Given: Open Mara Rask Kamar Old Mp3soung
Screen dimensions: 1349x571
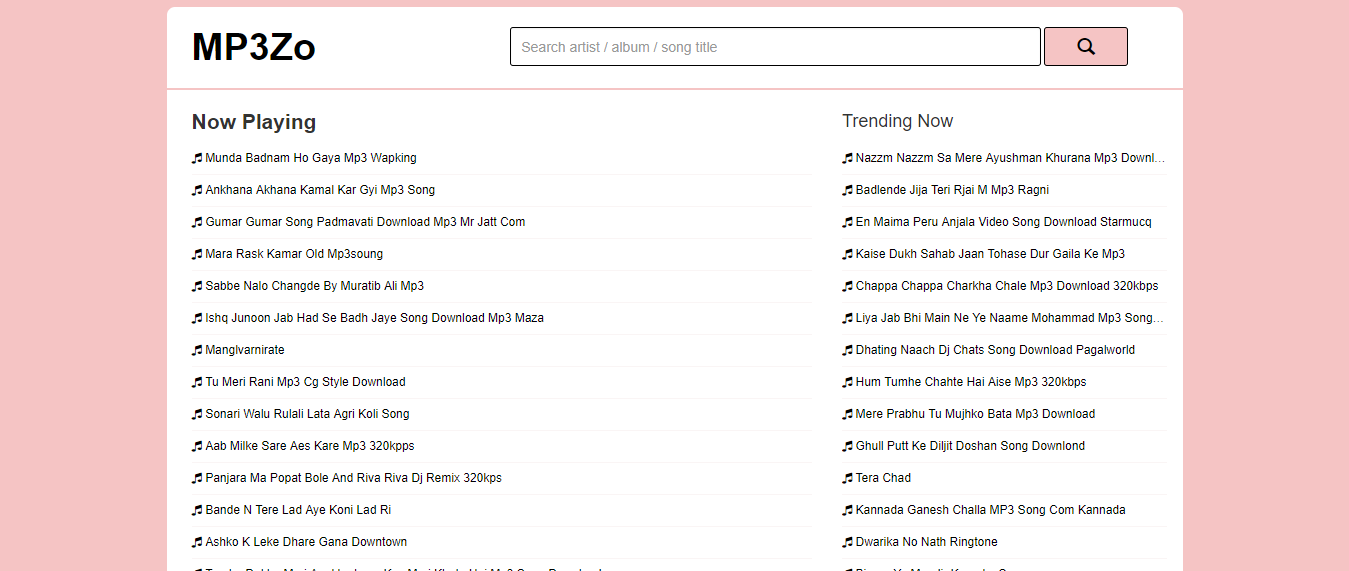Looking at the screenshot, I should (294, 254).
